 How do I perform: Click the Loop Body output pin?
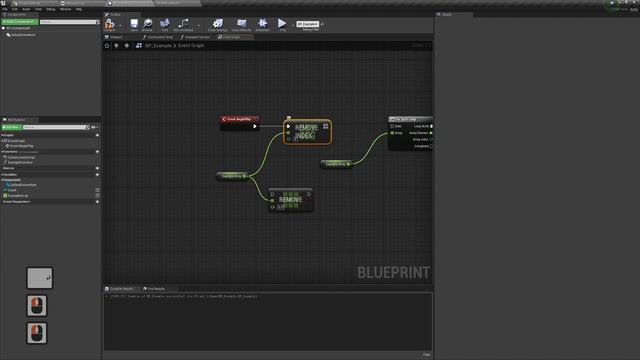(431, 127)
